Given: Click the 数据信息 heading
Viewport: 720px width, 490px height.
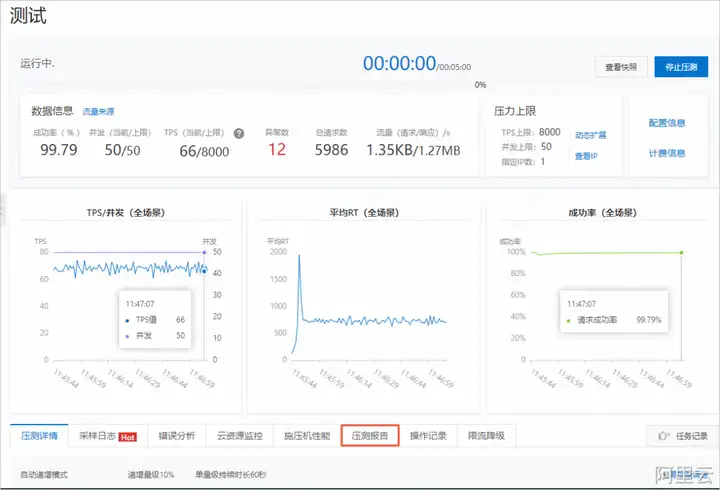Looking at the screenshot, I should click(x=52, y=111).
